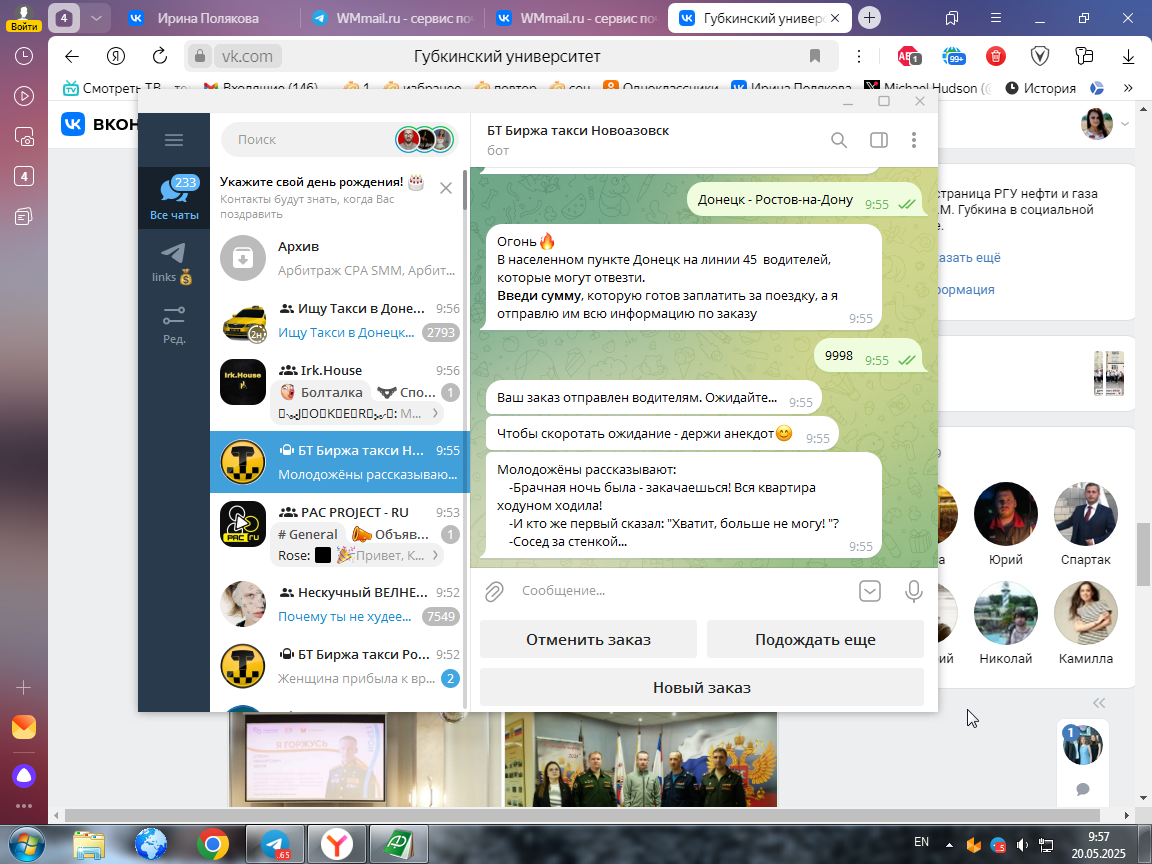Open the БТ Биржа такси Ро... chat

(339, 666)
